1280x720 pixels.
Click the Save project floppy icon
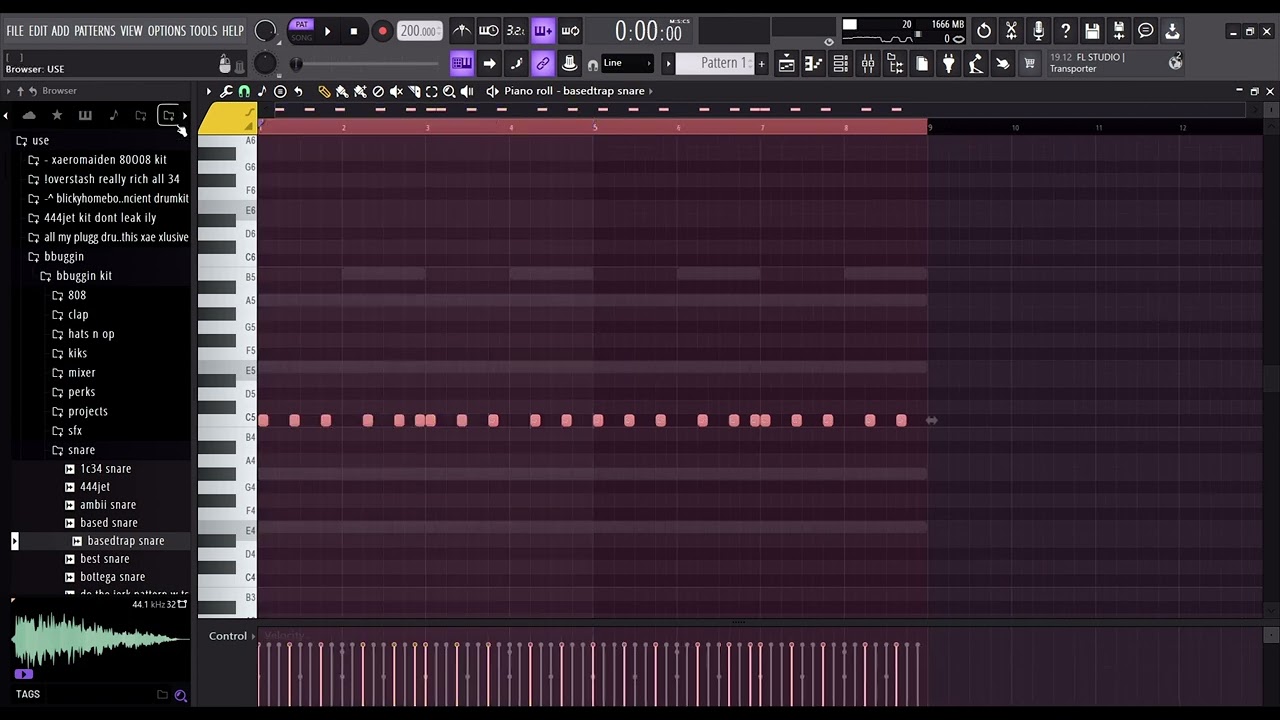point(1092,31)
